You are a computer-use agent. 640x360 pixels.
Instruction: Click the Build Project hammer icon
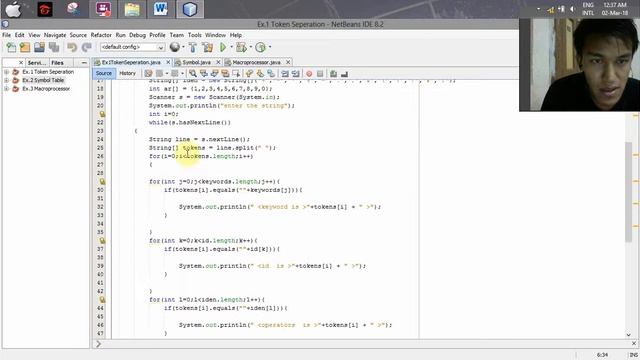tap(193, 47)
